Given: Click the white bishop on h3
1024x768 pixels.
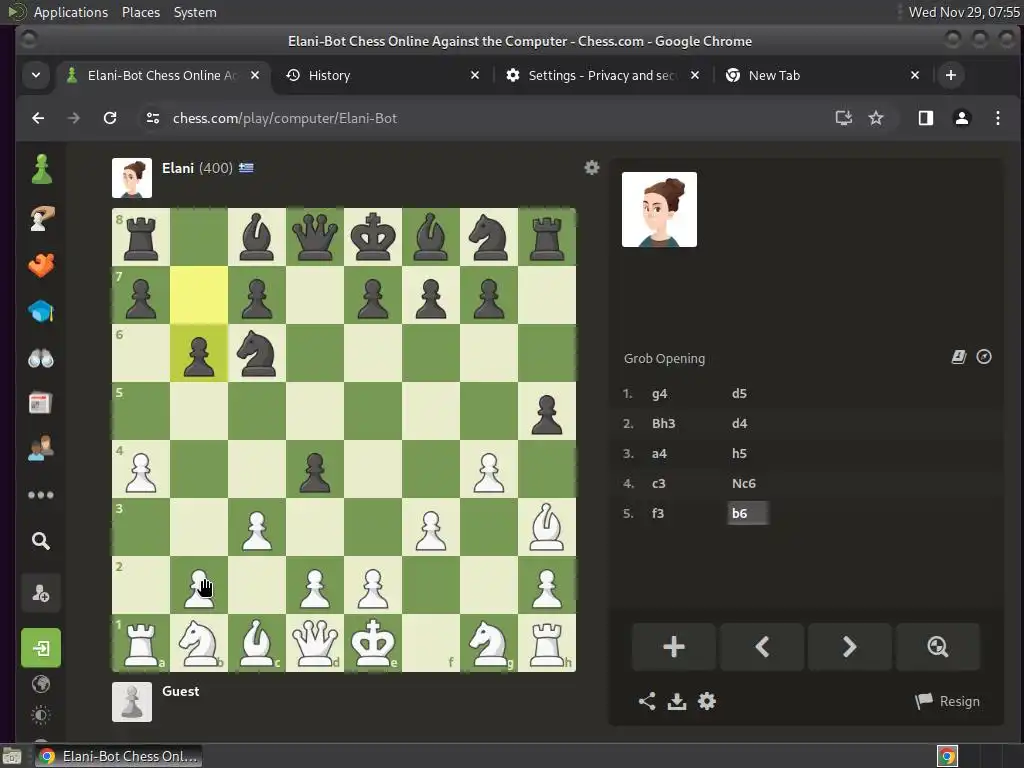Looking at the screenshot, I should (547, 527).
